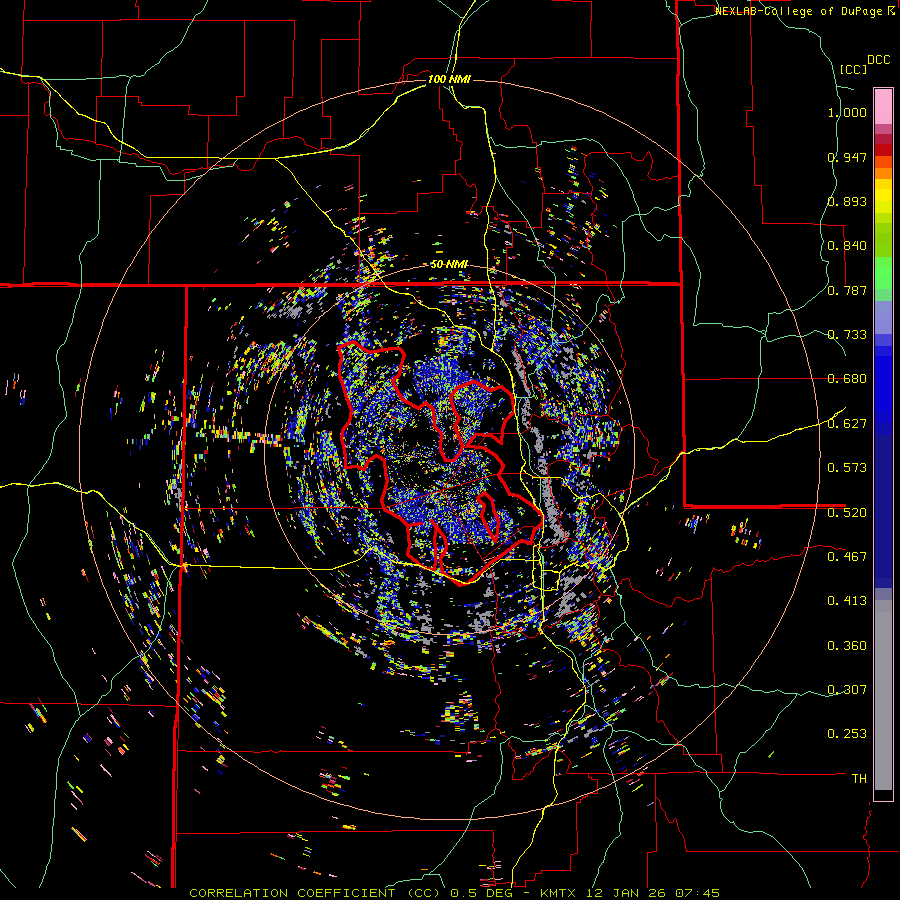Select the 0.947 legend value

(847, 157)
